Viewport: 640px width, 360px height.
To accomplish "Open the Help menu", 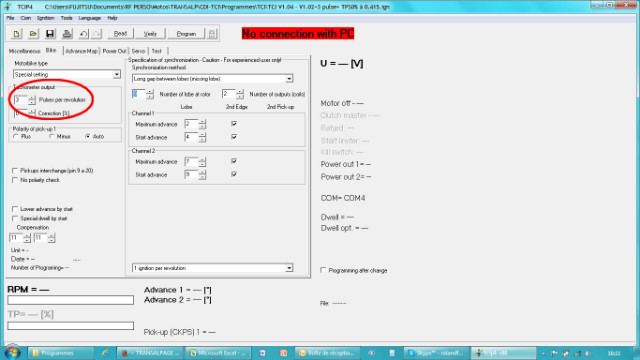I will (112, 18).
